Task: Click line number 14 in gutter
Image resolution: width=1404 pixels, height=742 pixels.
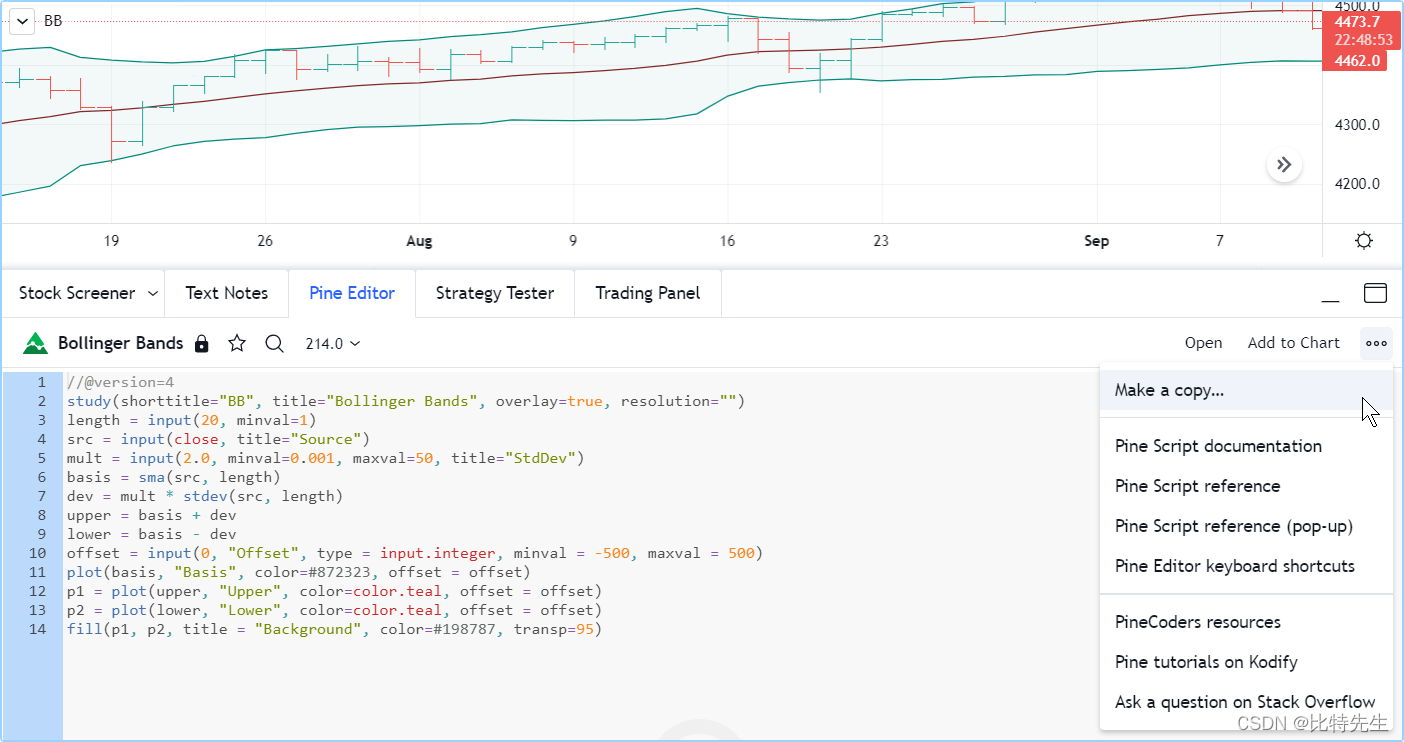Action: [x=37, y=629]
